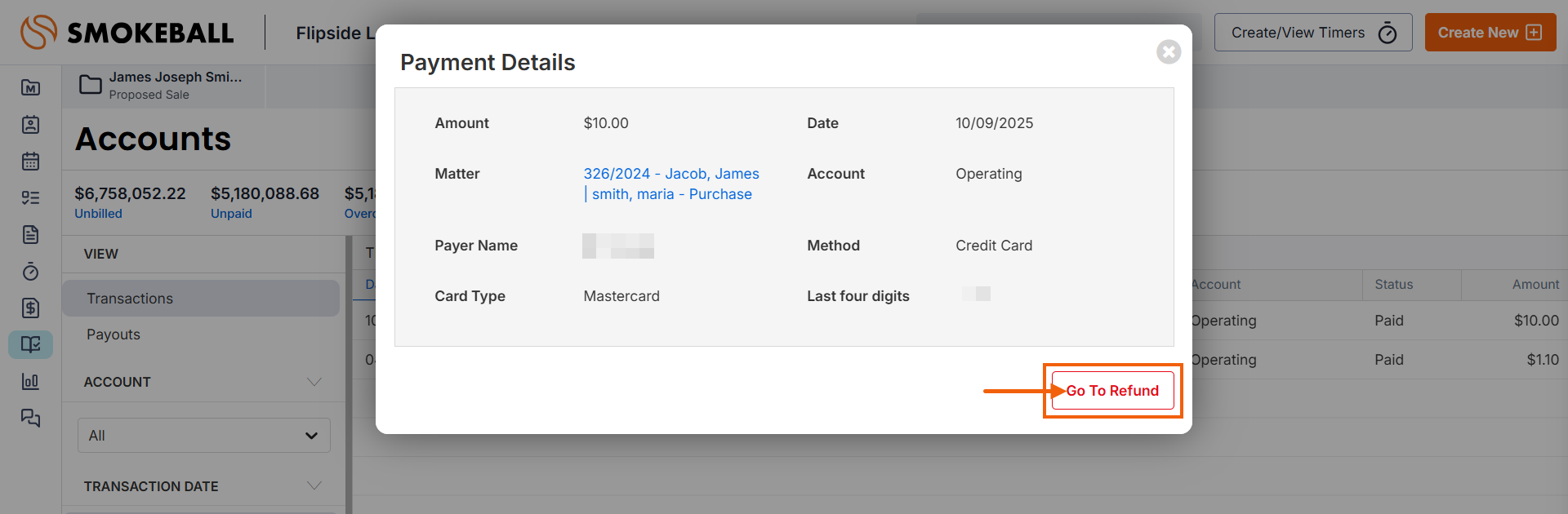Viewport: 1568px width, 514px height.
Task: Open the billing dollar icon in sidebar
Action: tap(30, 308)
